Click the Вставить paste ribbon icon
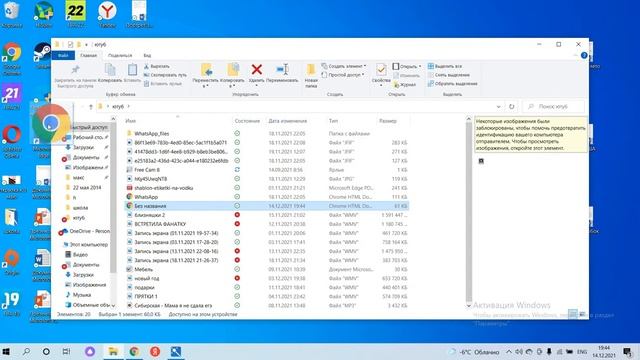 132,73
